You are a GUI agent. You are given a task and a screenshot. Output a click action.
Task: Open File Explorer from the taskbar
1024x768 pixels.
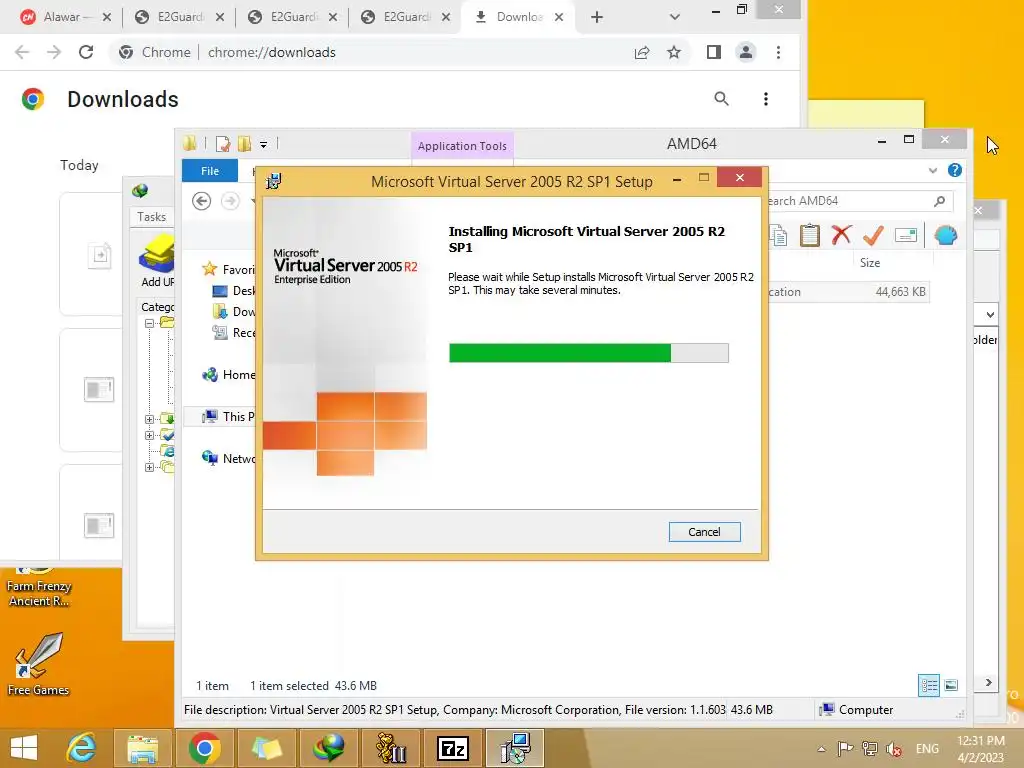[142, 747]
